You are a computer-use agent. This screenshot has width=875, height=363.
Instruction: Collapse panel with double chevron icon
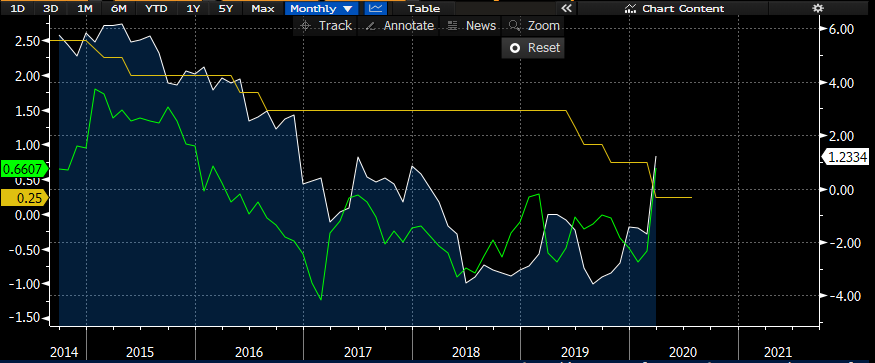(566, 8)
